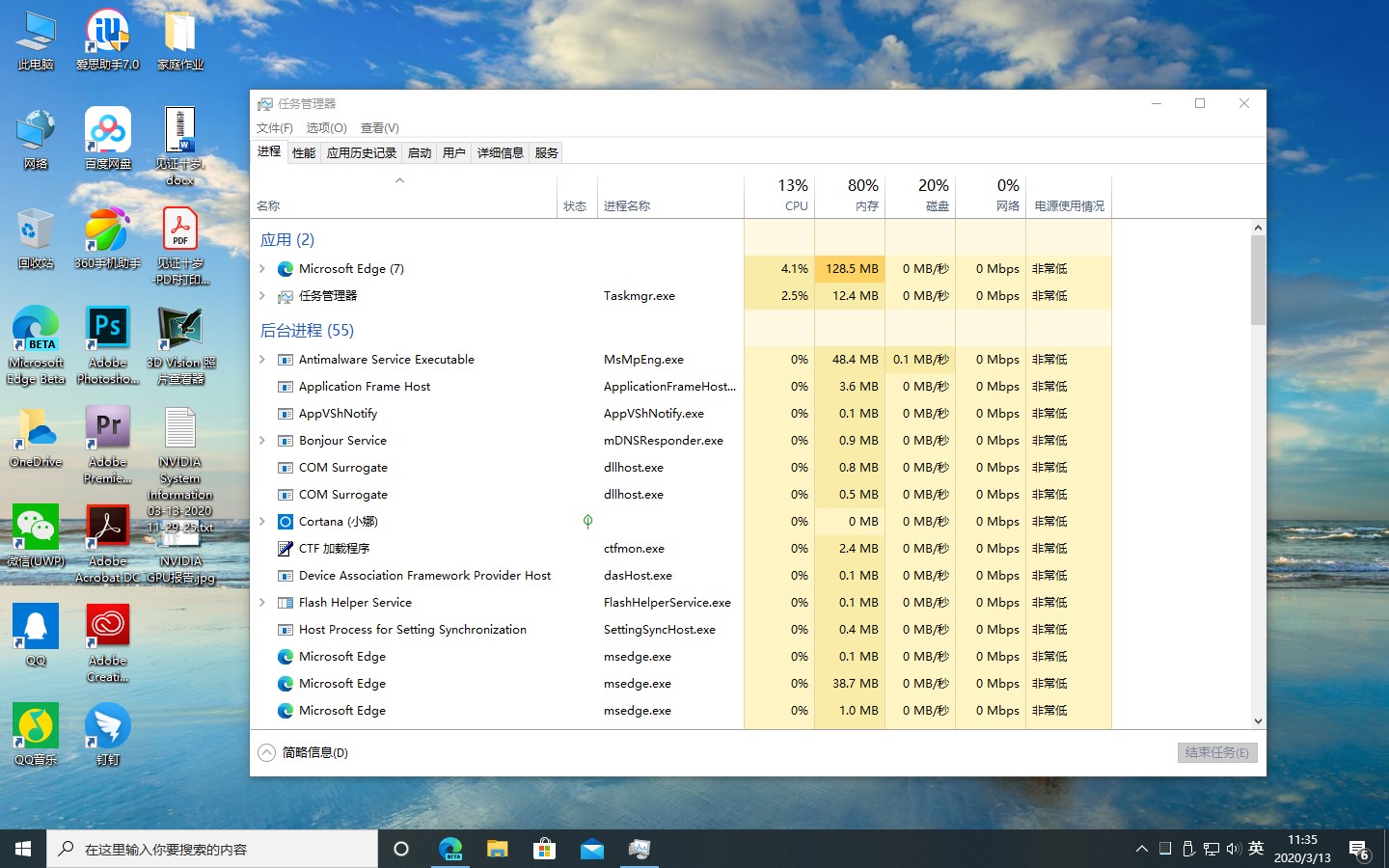Click the taskbar clock showing 11:35

coord(1302,849)
